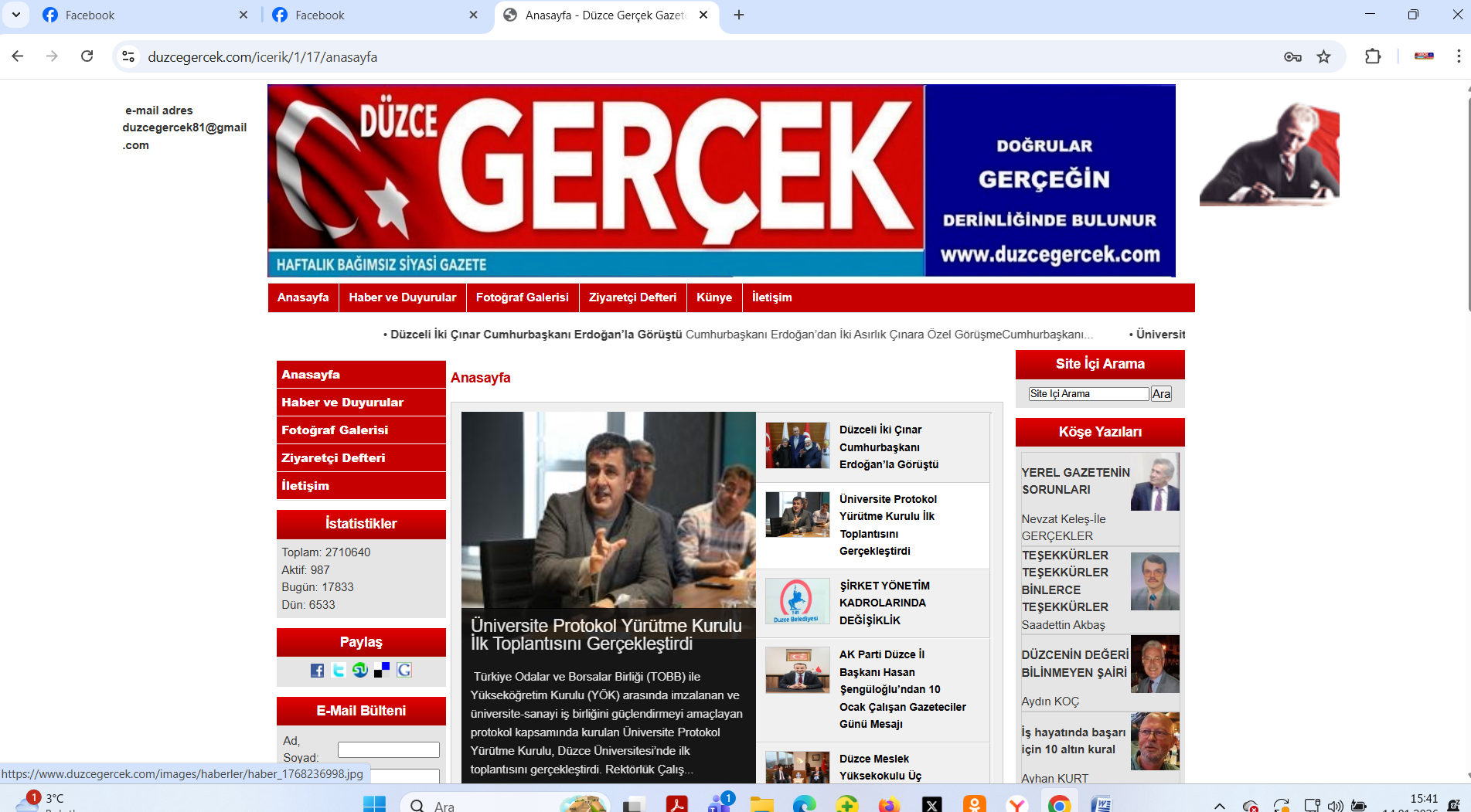The height and width of the screenshot is (812, 1471).
Task: Reload the current page
Action: tap(87, 56)
